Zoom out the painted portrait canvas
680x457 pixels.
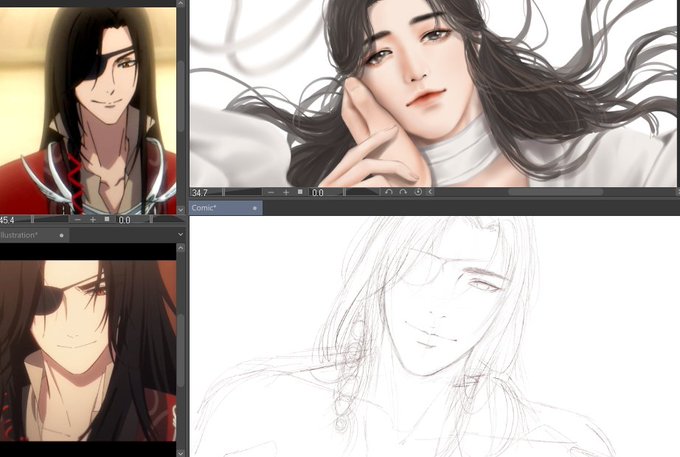[271, 192]
